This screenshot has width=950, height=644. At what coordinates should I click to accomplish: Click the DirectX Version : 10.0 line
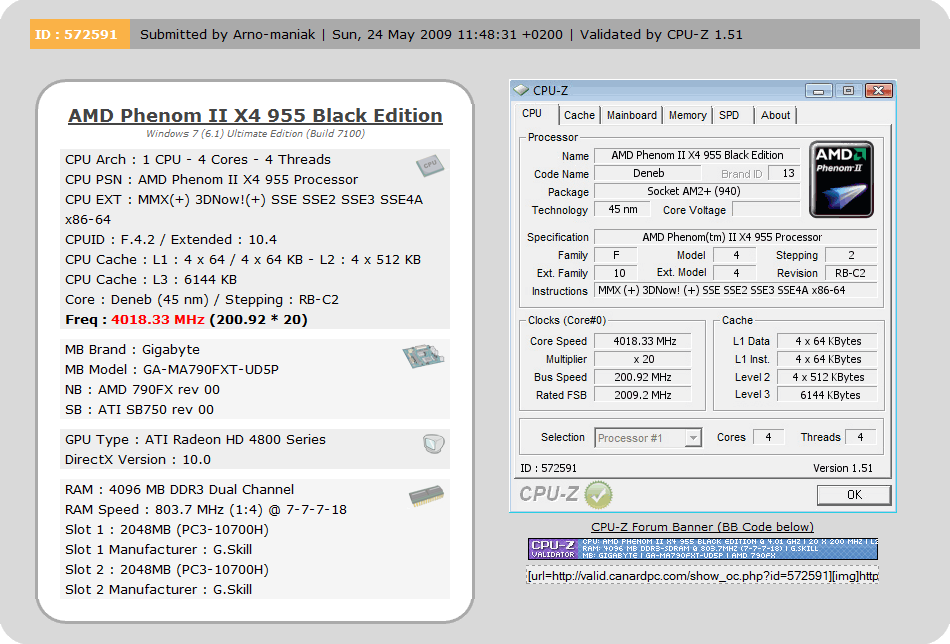(138, 459)
